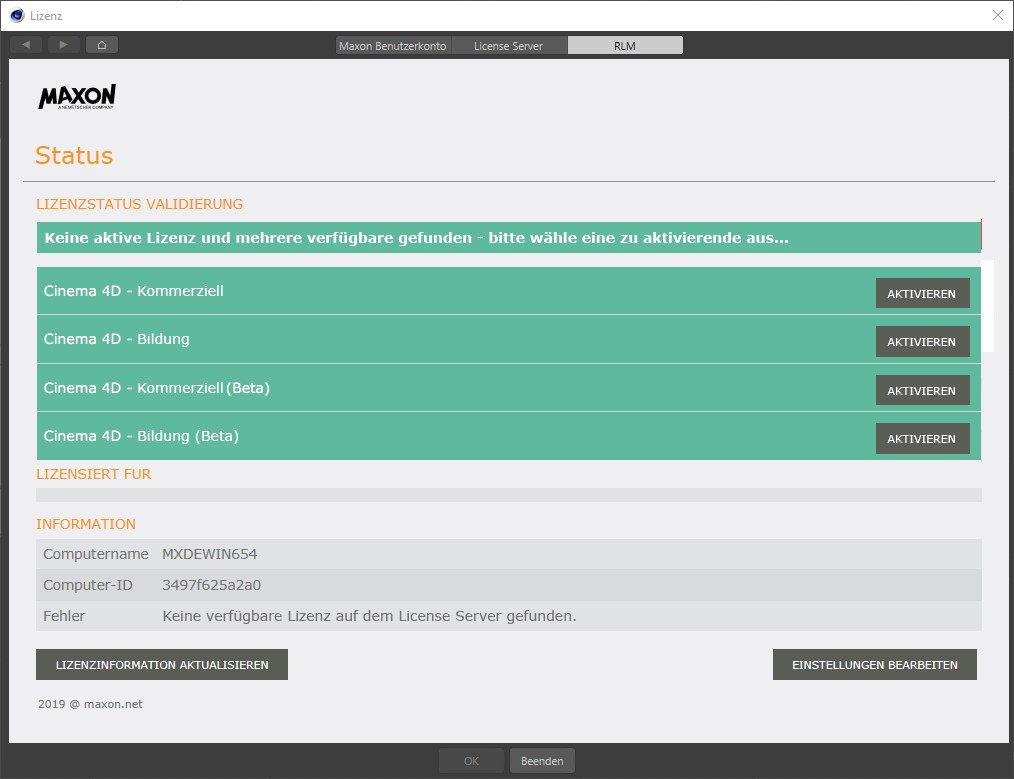Open Einstellungen bearbeiten
This screenshot has height=779, width=1014.
[874, 665]
